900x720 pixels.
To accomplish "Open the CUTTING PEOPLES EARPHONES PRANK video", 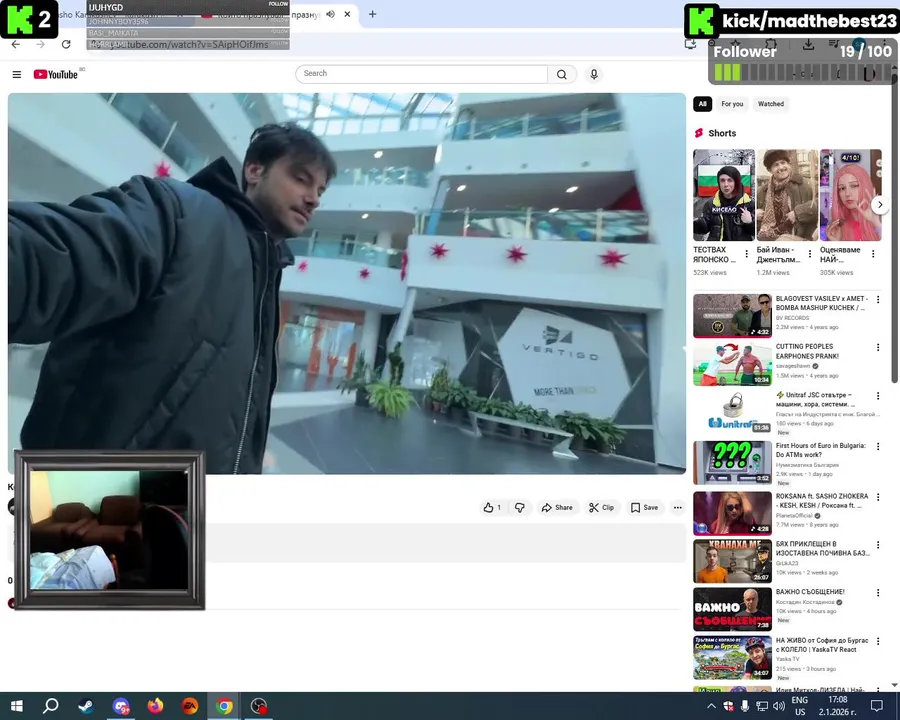I will pos(732,364).
